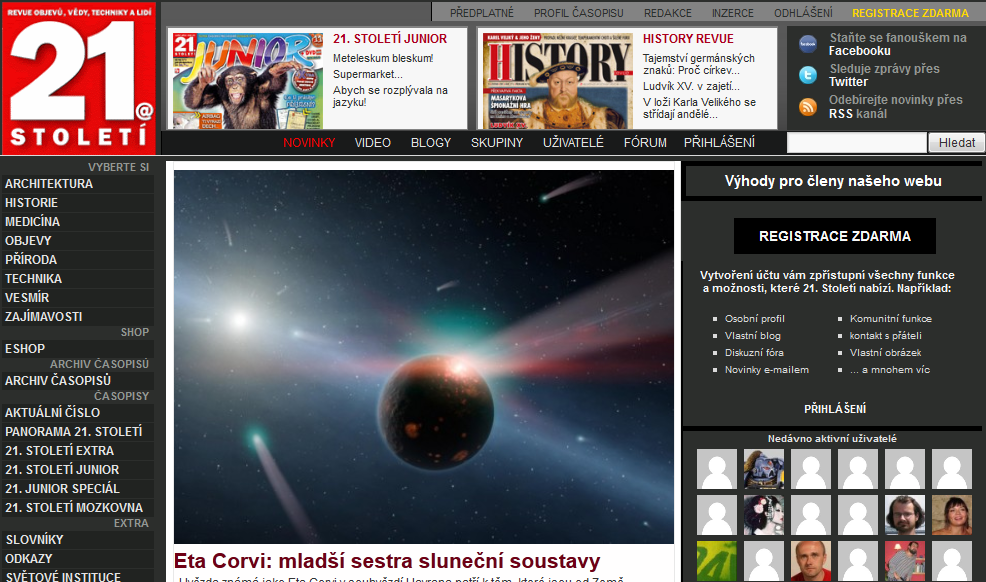986x582 pixels.
Task: Select VIDEO in the navigation bar
Action: point(373,143)
